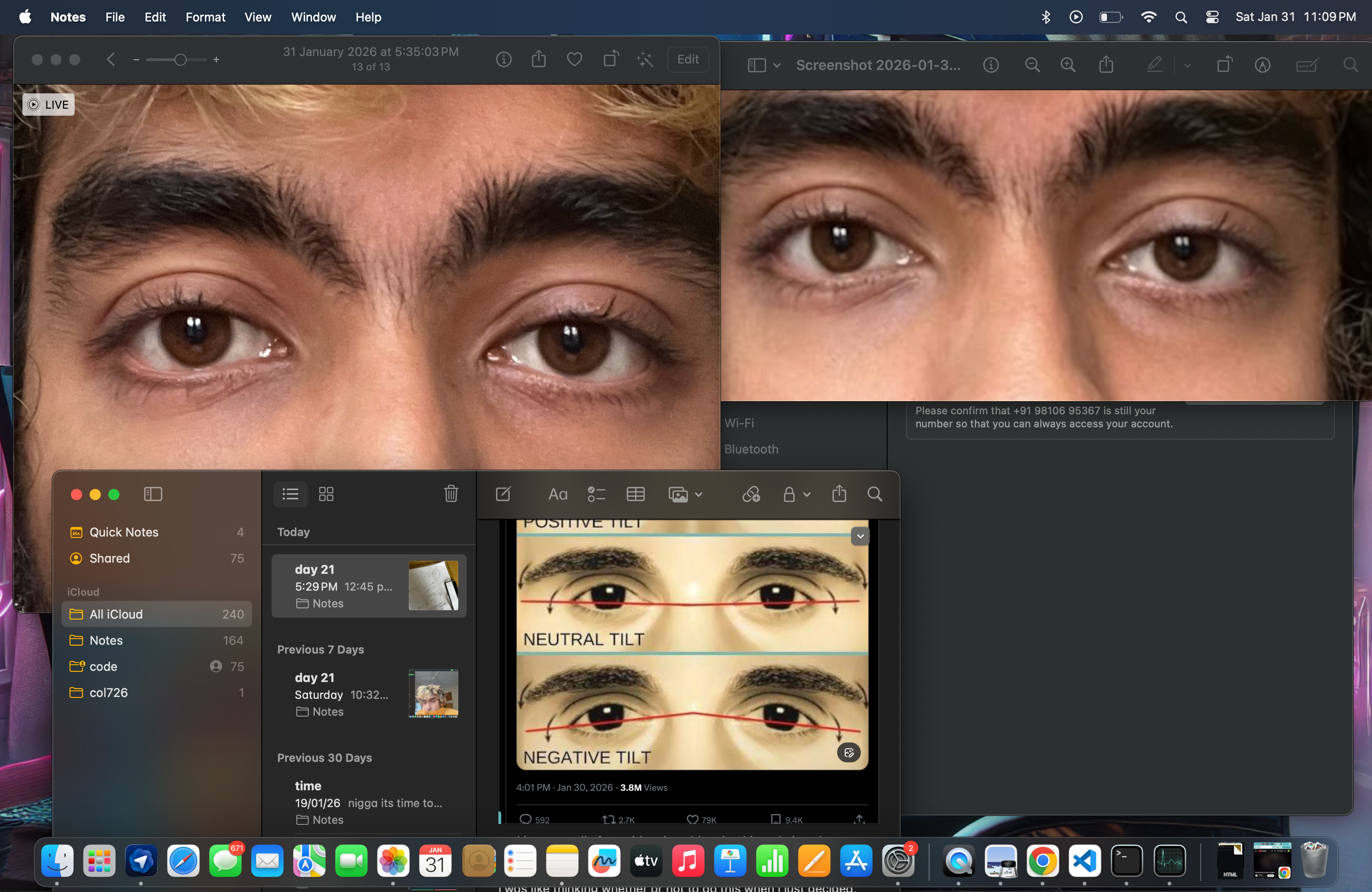Open Preview sidebar view options chevron
Image resolution: width=1372 pixels, height=892 pixels.
777,66
